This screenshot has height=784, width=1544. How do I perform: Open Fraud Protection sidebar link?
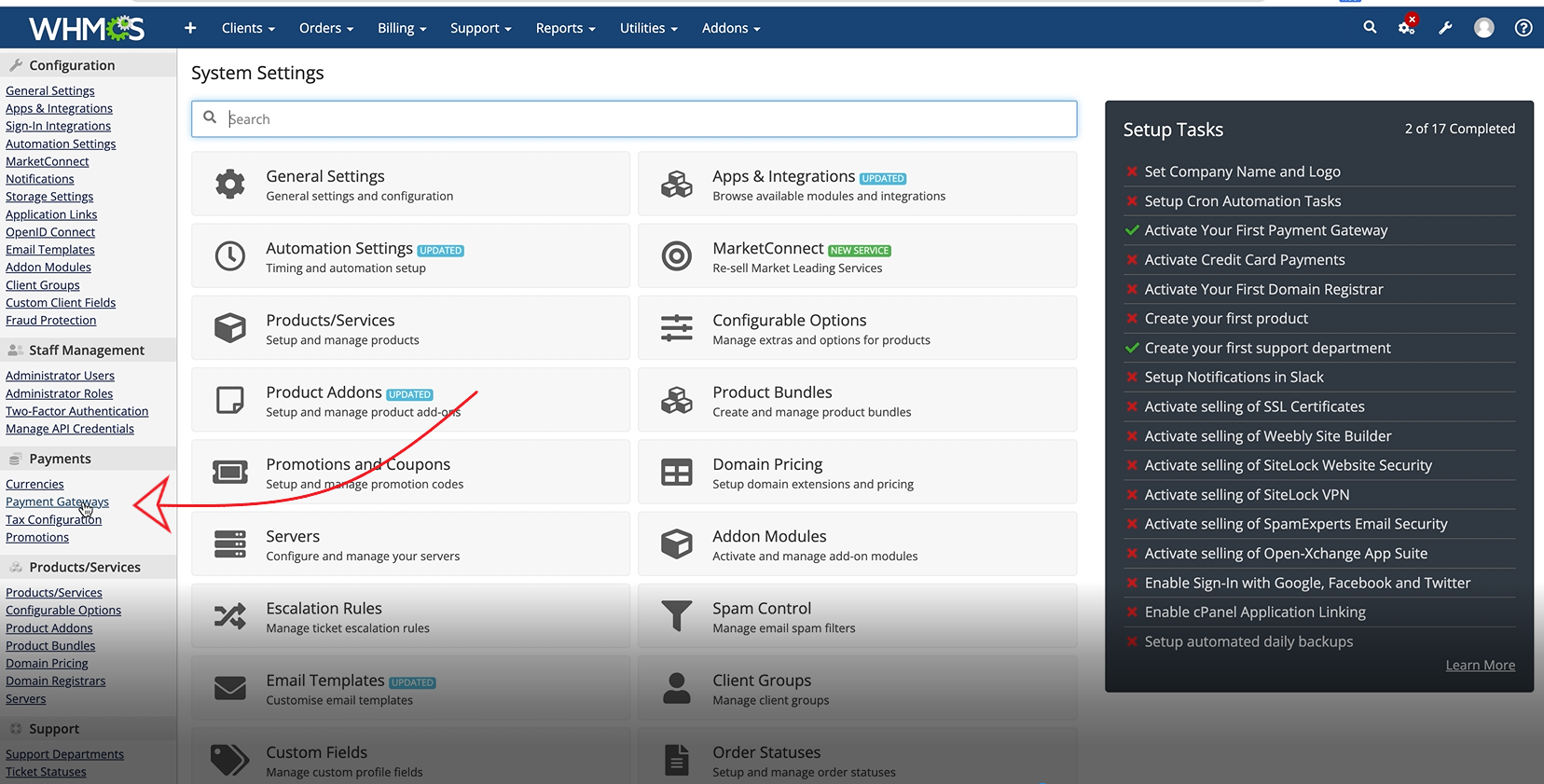click(x=50, y=320)
